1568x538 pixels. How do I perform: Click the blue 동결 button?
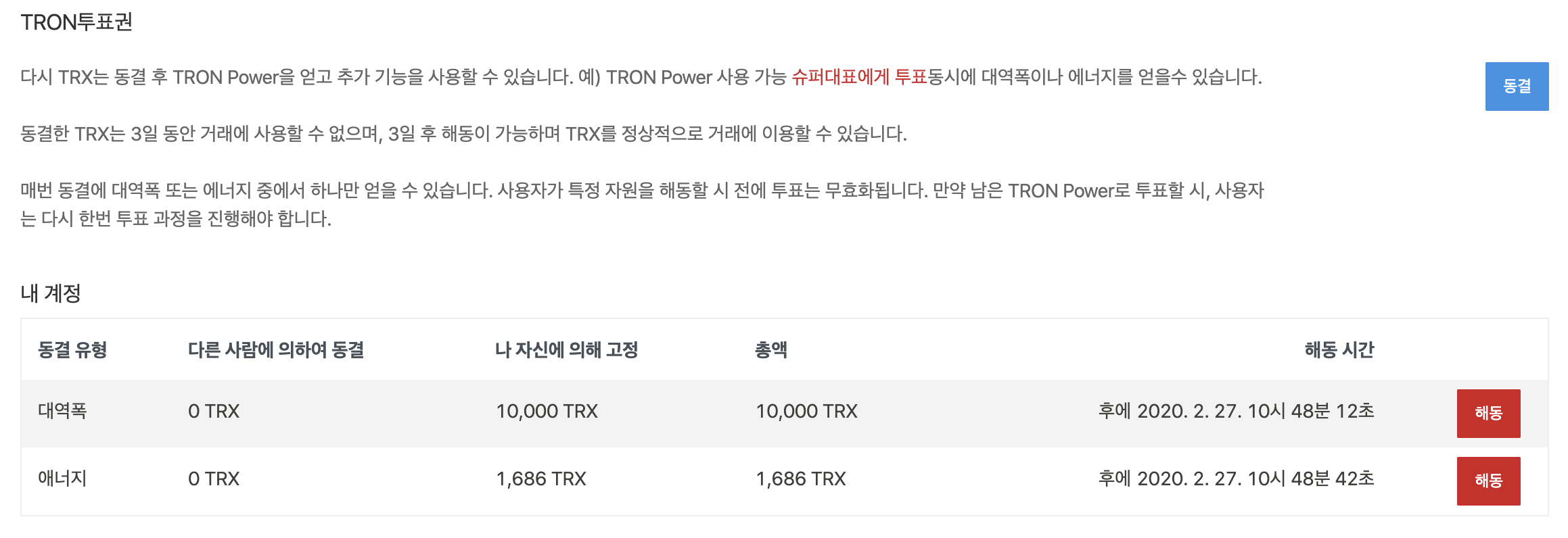point(1517,87)
